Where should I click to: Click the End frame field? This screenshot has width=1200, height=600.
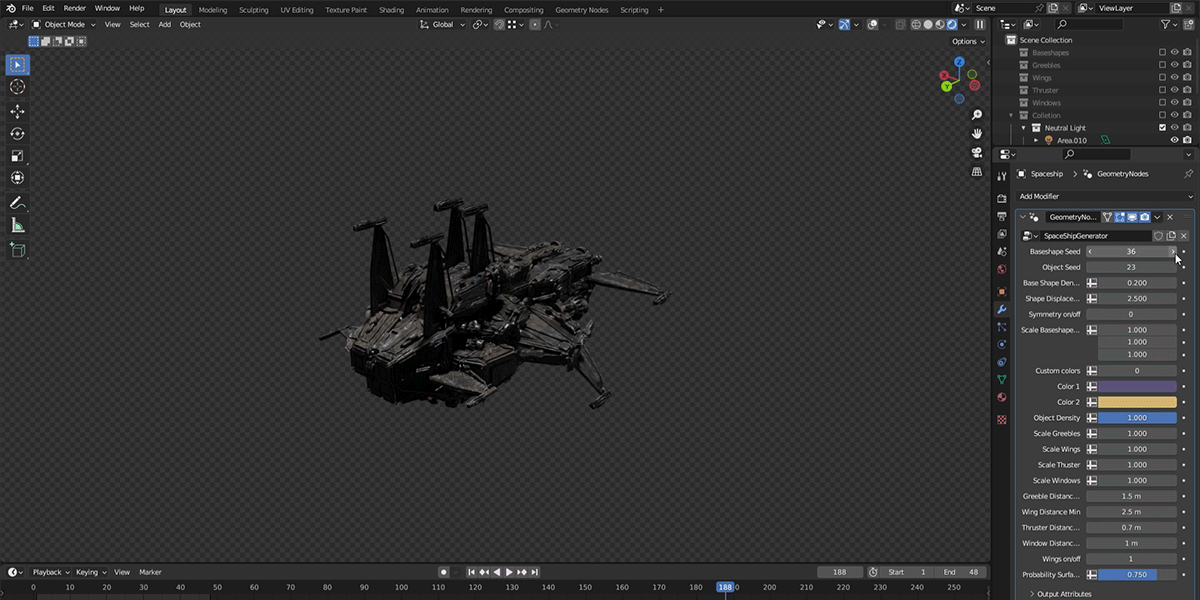(963, 572)
